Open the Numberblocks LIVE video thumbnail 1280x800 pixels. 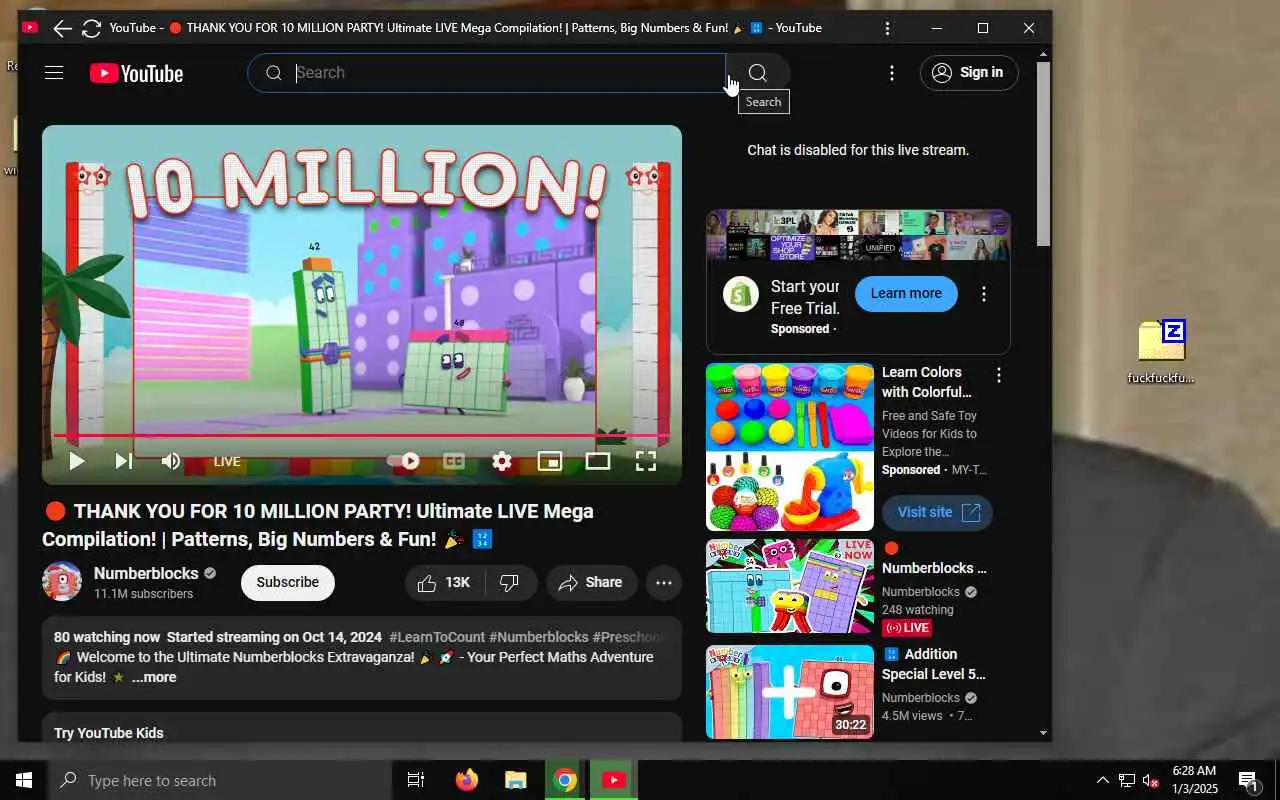tap(790, 586)
